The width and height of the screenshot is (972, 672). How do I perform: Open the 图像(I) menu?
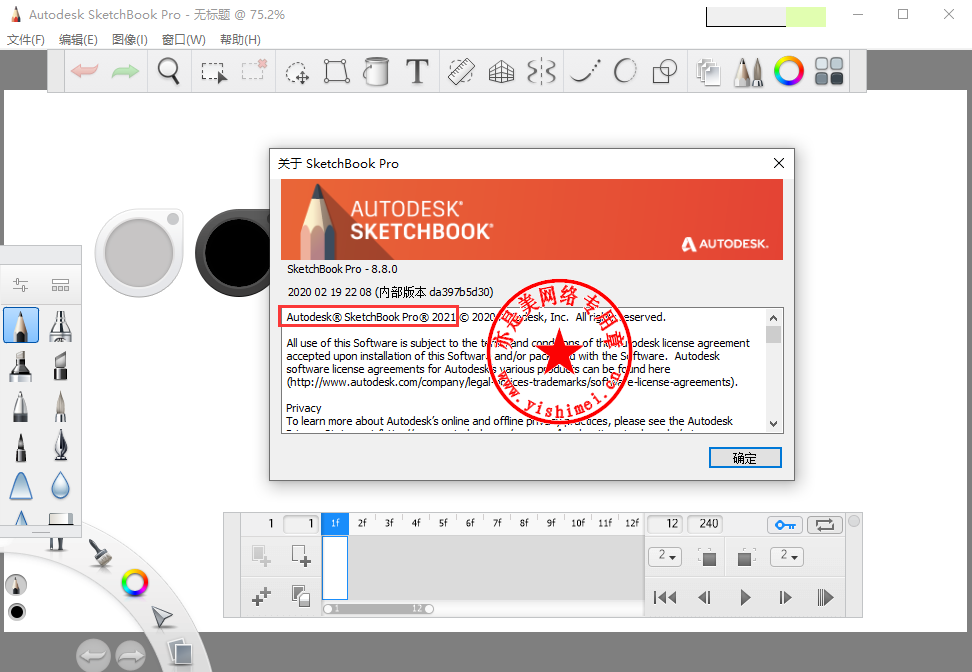[x=130, y=40]
